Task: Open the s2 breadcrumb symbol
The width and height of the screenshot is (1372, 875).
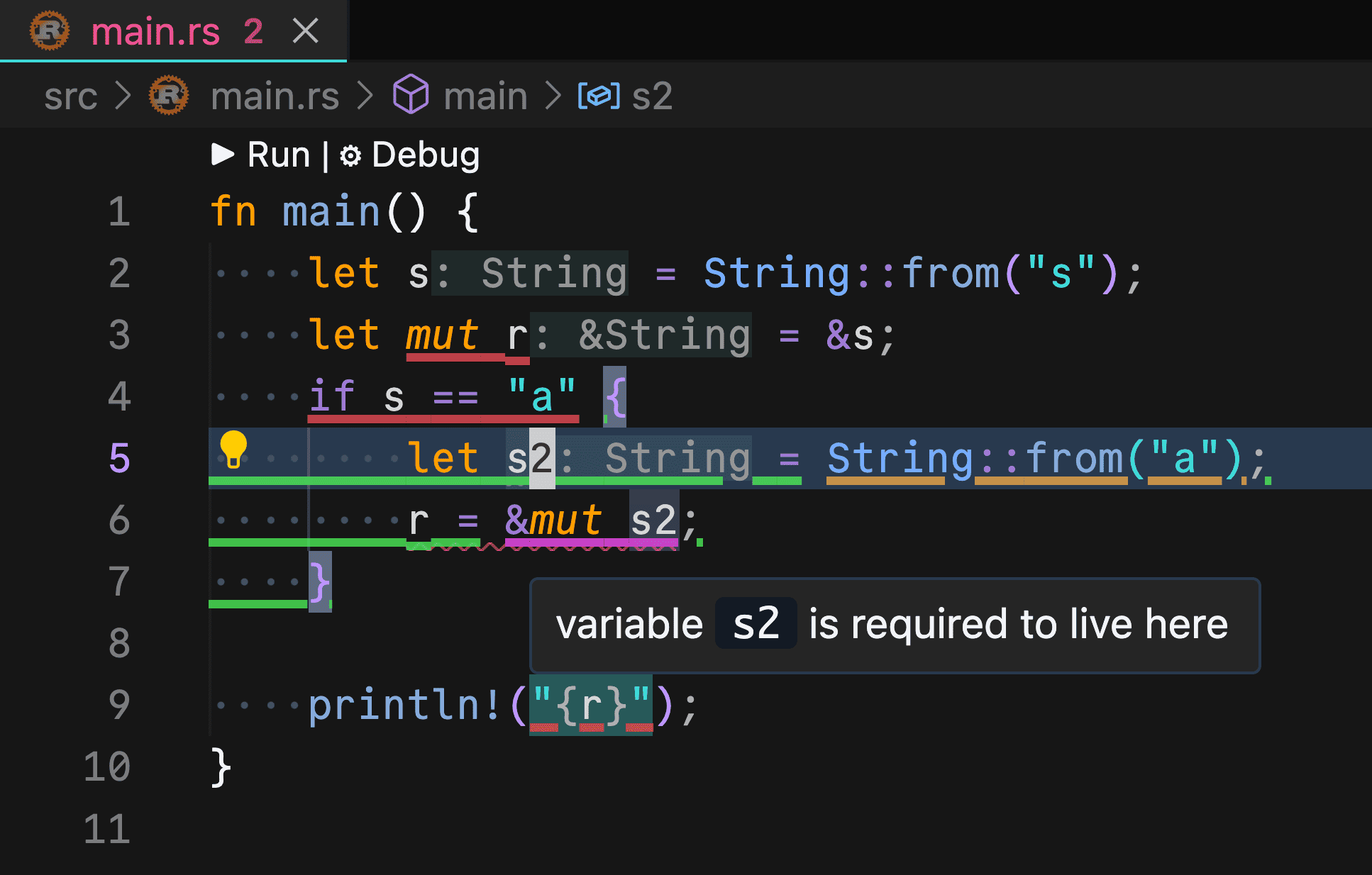Action: click(x=651, y=96)
